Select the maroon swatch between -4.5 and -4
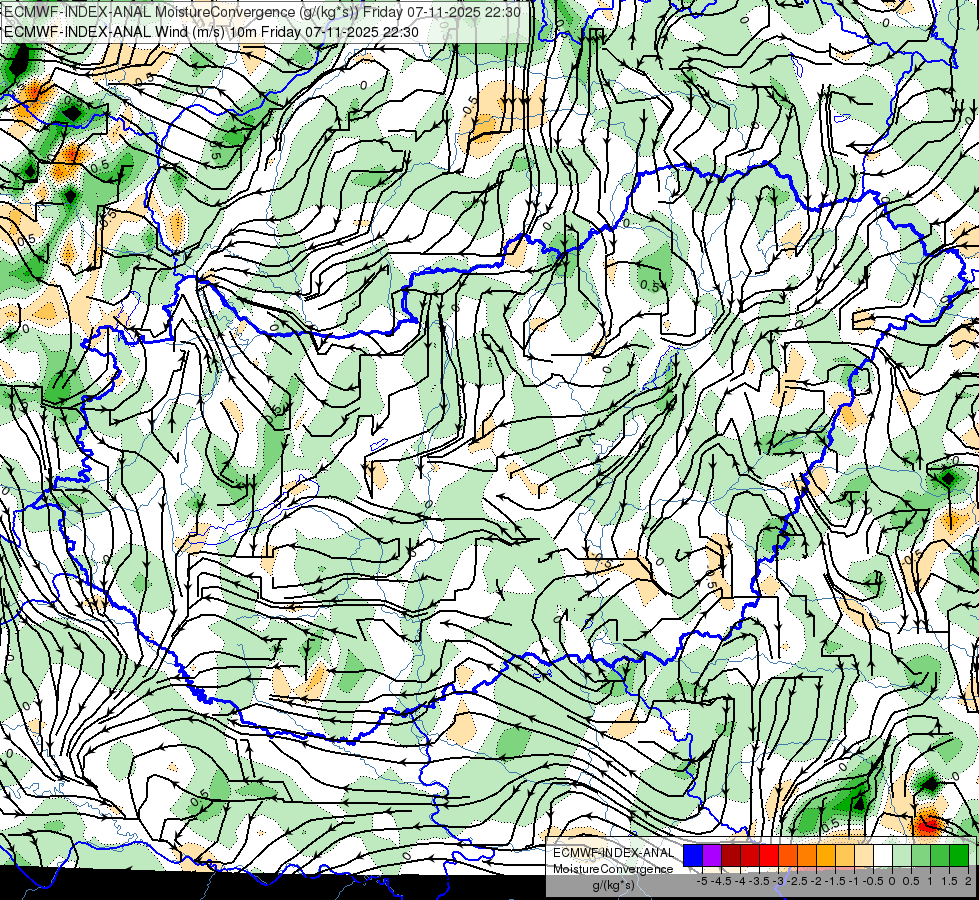The width and height of the screenshot is (979, 900). (731, 855)
